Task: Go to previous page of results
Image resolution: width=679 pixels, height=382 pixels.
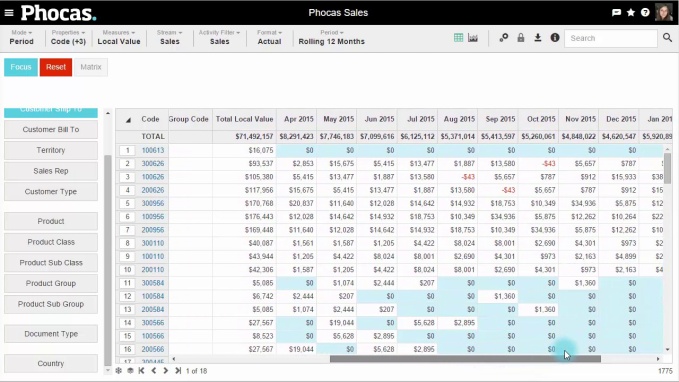Action: click(154, 371)
